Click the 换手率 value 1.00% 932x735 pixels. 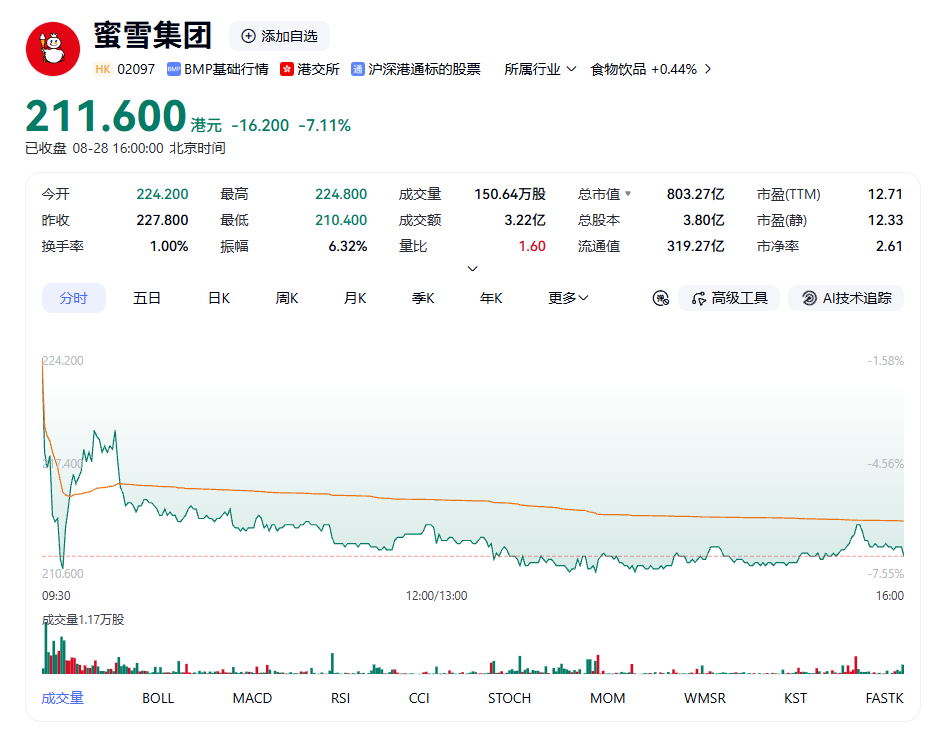[x=169, y=246]
